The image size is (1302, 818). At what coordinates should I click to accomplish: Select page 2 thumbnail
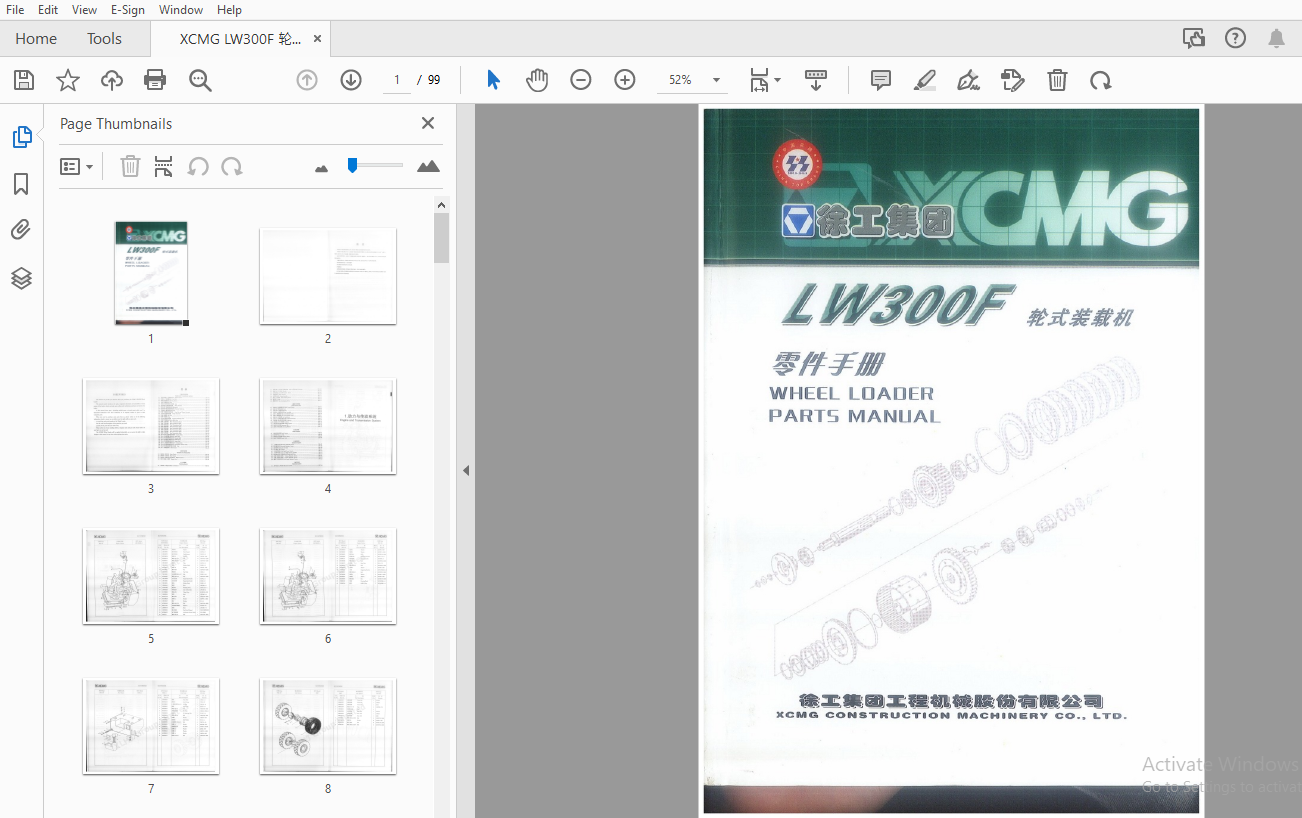pyautogui.click(x=328, y=276)
